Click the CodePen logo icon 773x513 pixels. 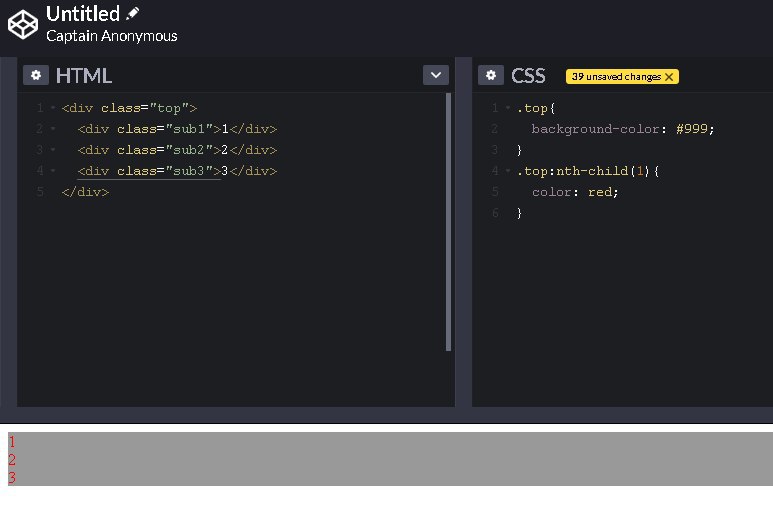tap(23, 25)
